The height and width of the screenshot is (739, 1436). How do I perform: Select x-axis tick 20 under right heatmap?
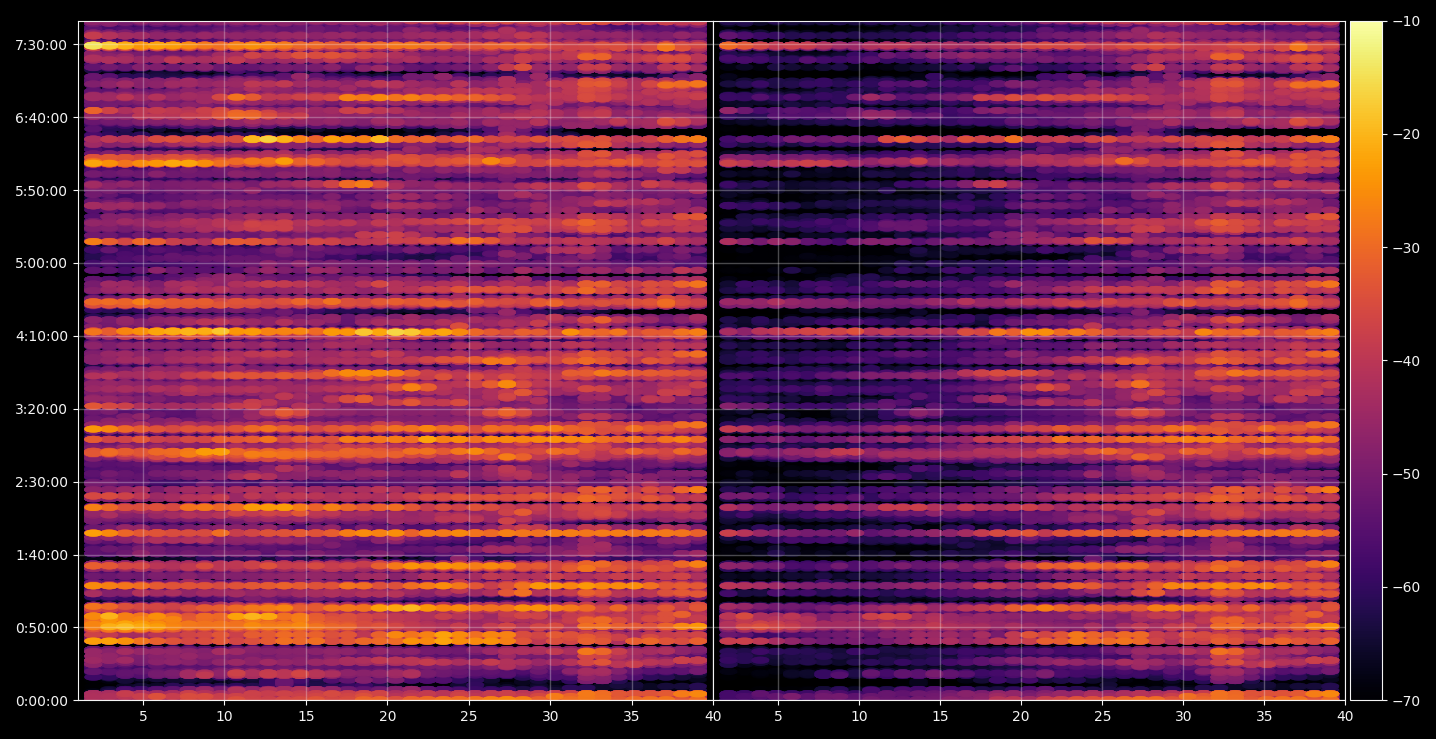[1021, 716]
